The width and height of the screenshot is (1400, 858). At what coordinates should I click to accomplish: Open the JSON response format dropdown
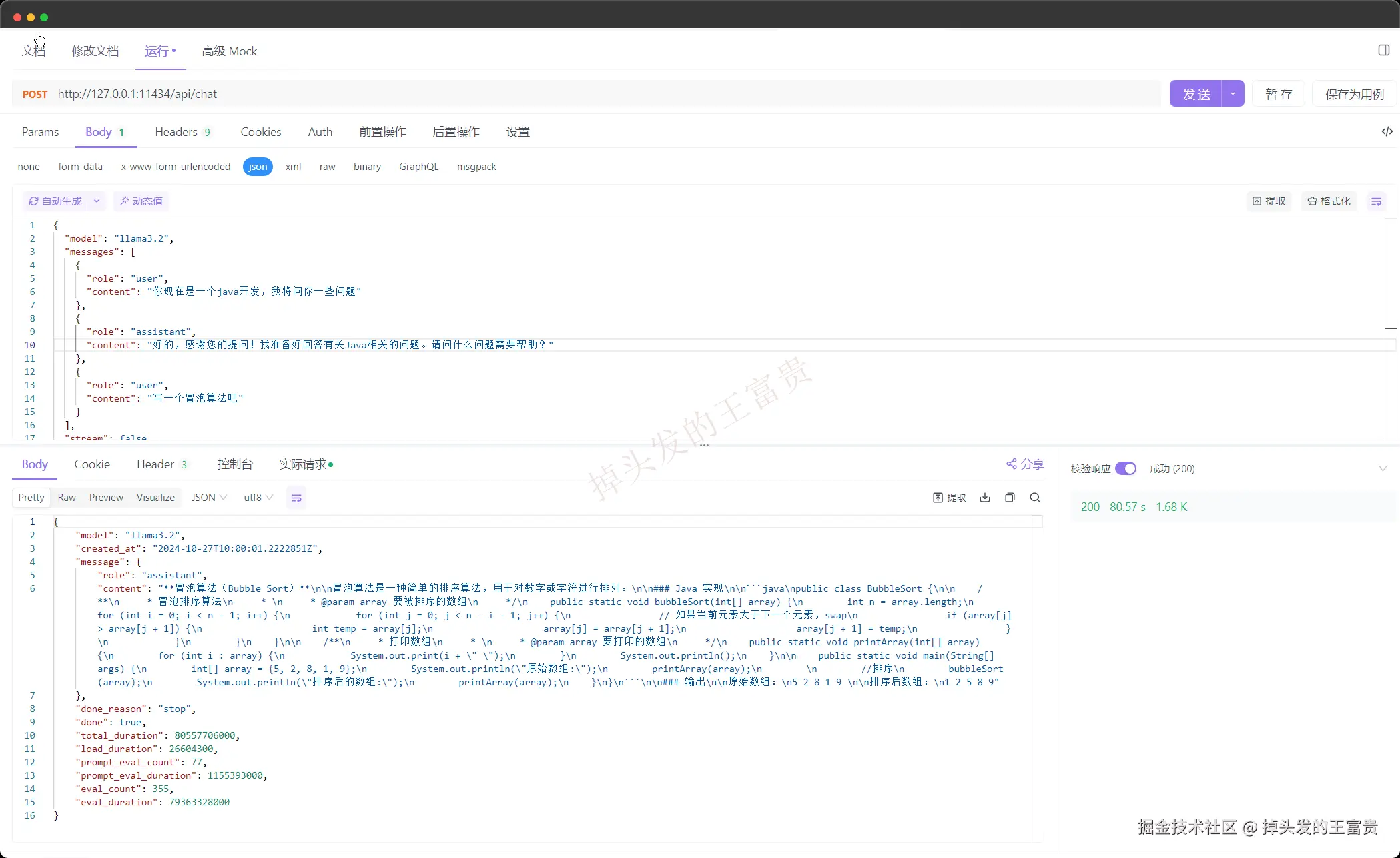point(209,498)
